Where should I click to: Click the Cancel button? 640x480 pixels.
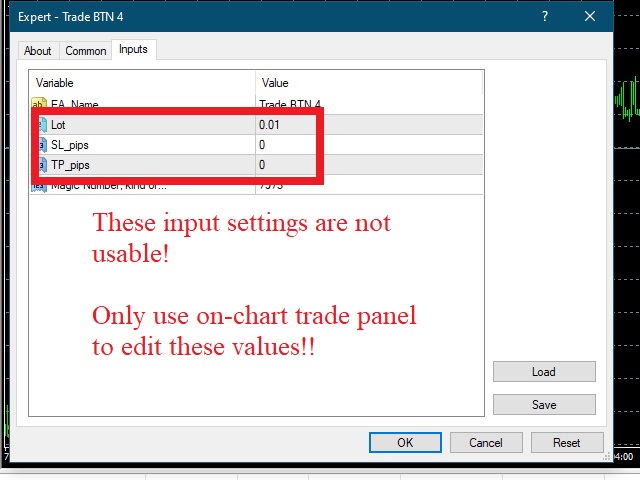[486, 442]
